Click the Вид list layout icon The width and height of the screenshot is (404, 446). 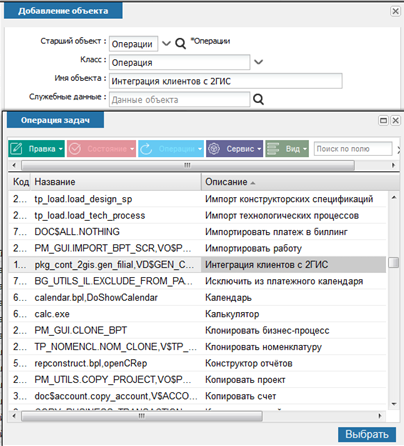tap(273, 149)
